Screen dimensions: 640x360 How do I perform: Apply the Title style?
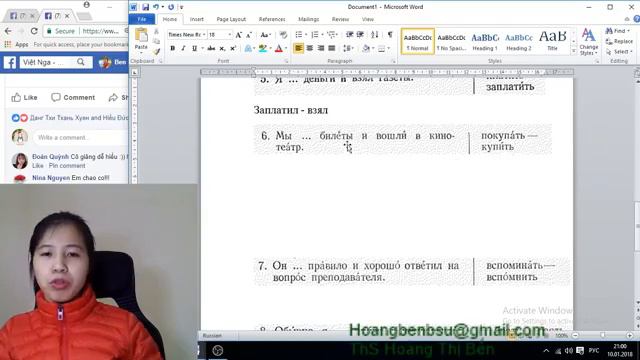553,41
